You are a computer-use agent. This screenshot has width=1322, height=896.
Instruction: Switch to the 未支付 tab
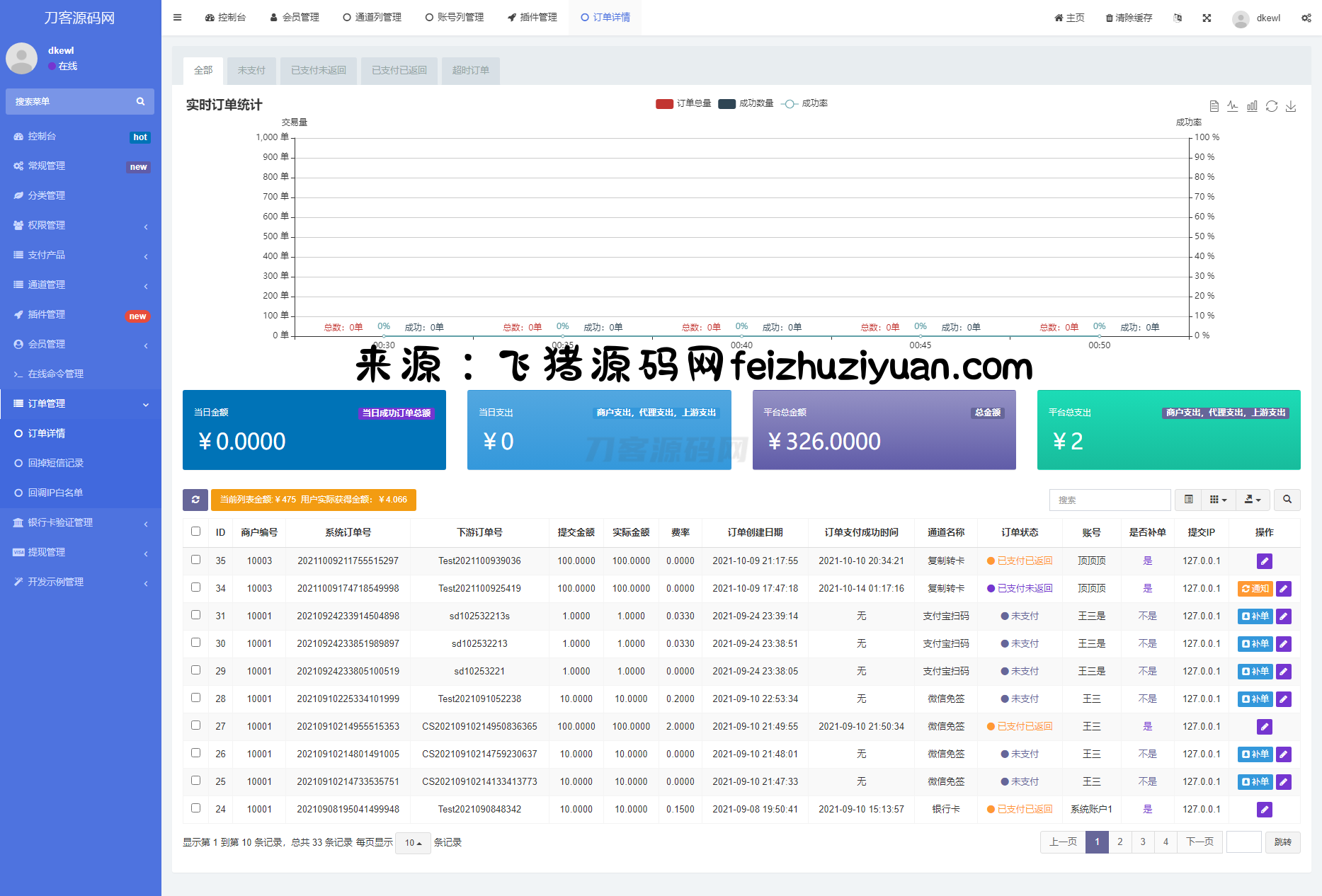[251, 70]
